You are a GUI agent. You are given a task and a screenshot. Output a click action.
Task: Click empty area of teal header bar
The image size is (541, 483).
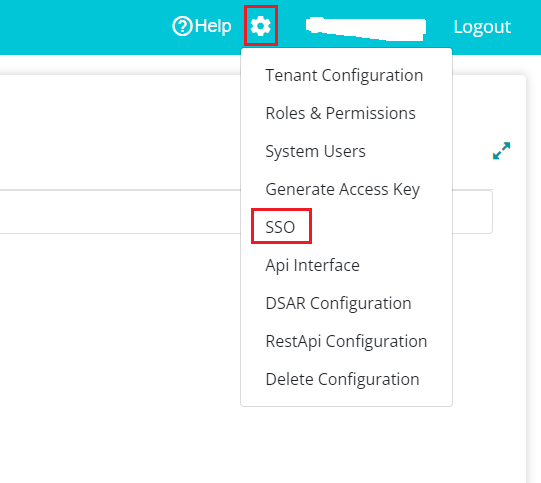86,27
